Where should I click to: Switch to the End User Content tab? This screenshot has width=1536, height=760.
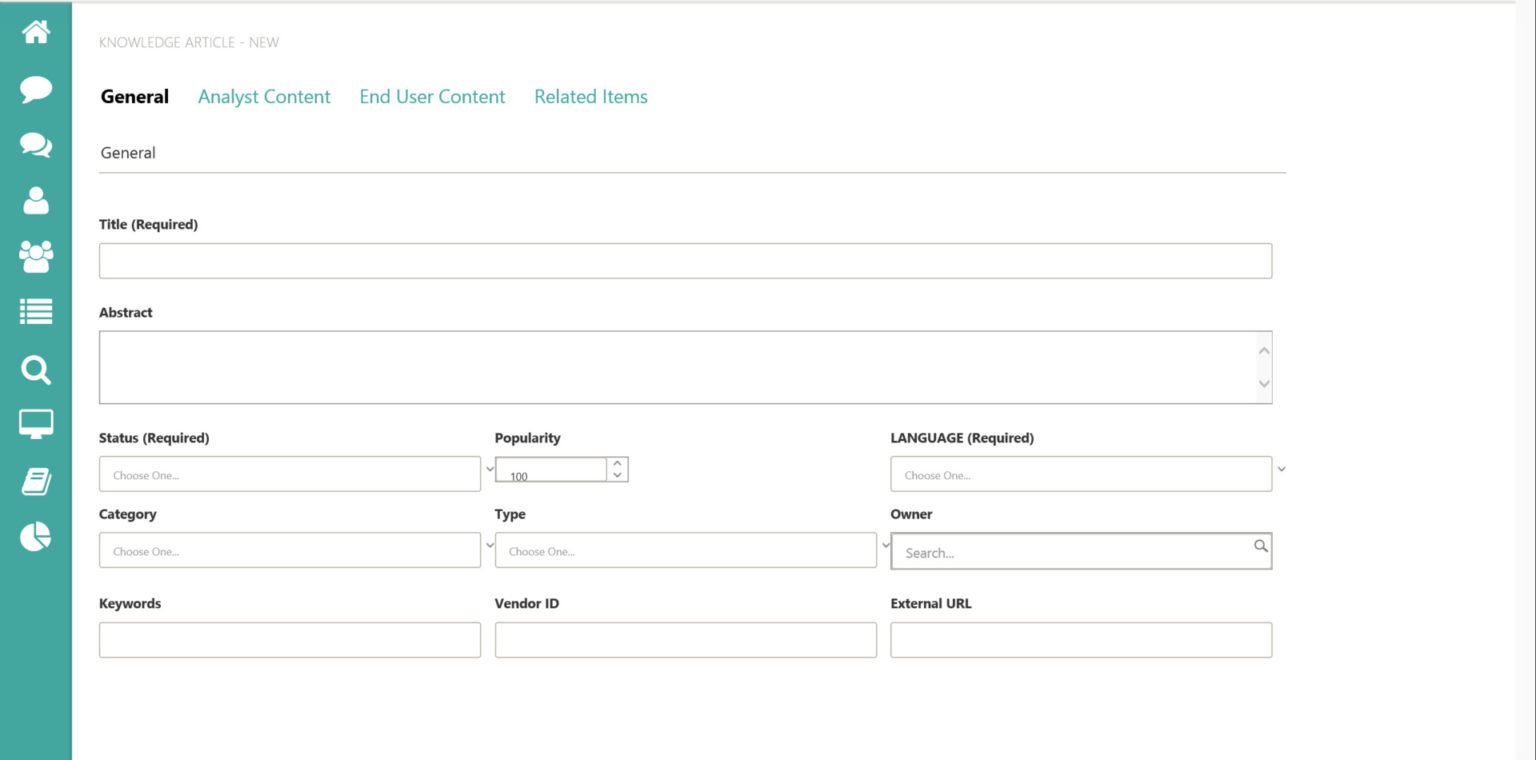click(432, 96)
